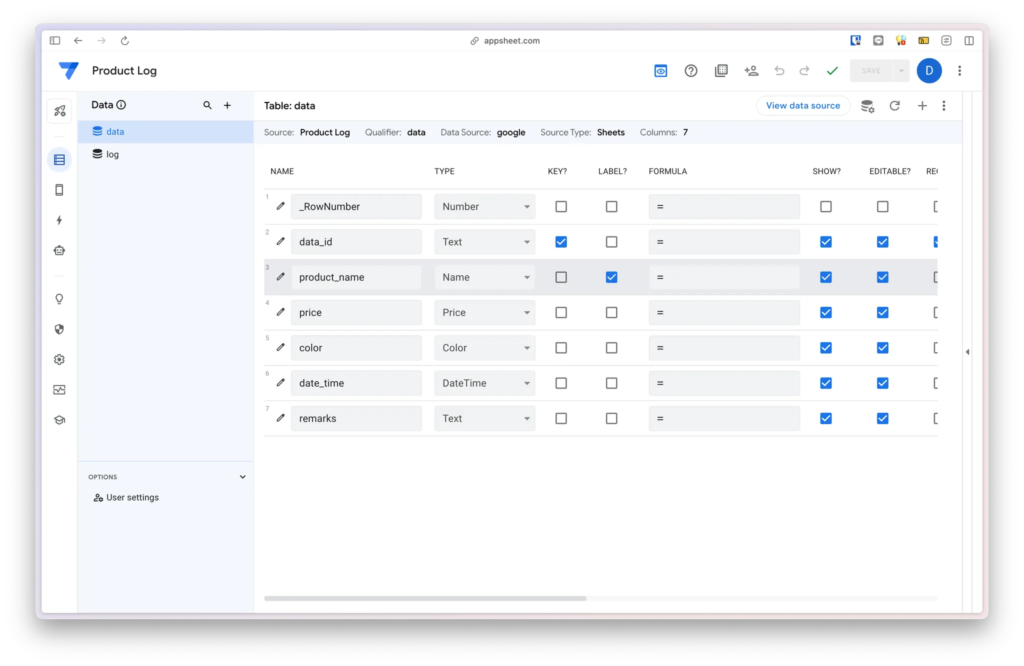Reload the browser page
The image size is (1024, 666).
click(125, 40)
